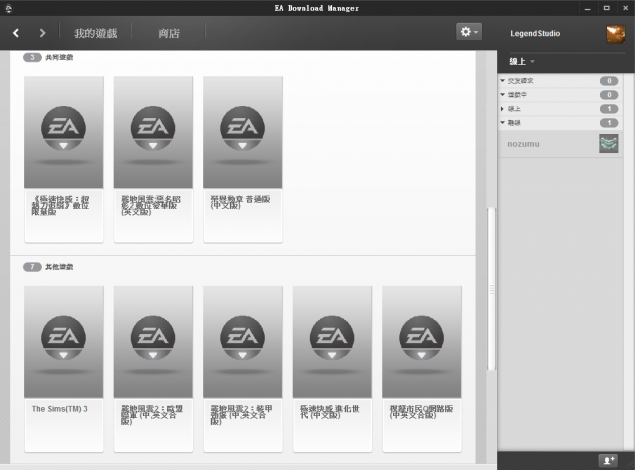The image size is (640, 470).
Task: Switch to the 我的遊戲 tab
Action: (95, 34)
